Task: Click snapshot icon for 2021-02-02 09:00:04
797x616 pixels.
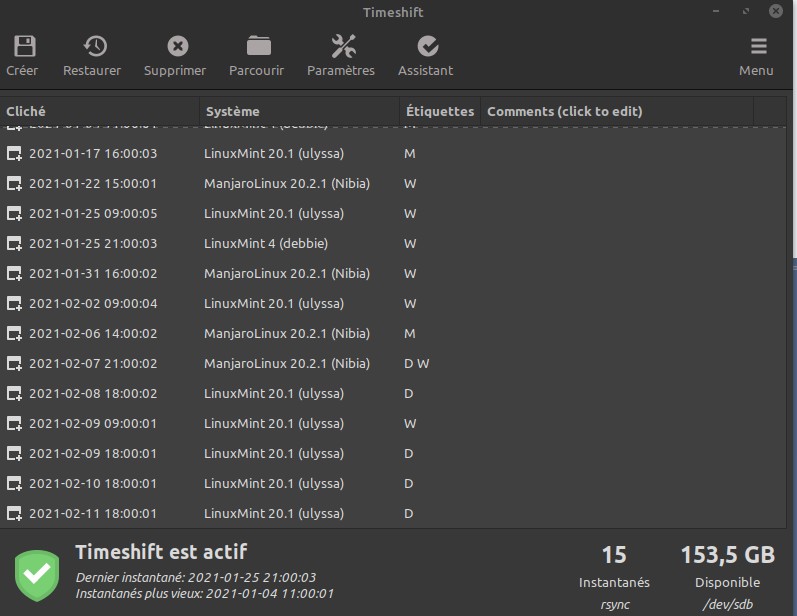Action: 14,303
